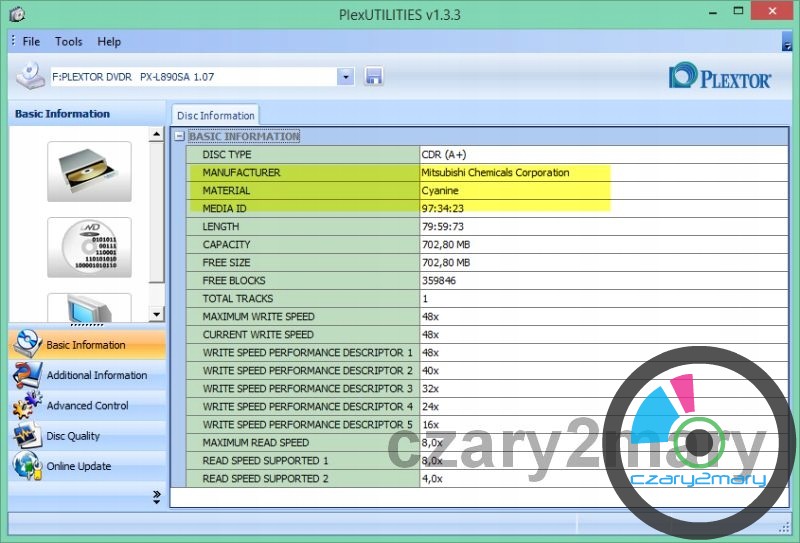
Task: Collapse the BASIC INFORMATION section
Action: coord(180,136)
